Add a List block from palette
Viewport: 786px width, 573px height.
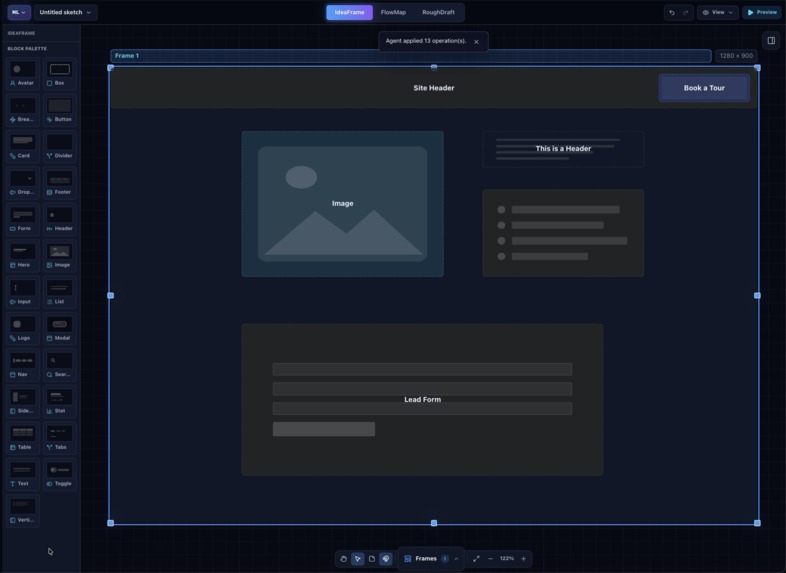[60, 292]
